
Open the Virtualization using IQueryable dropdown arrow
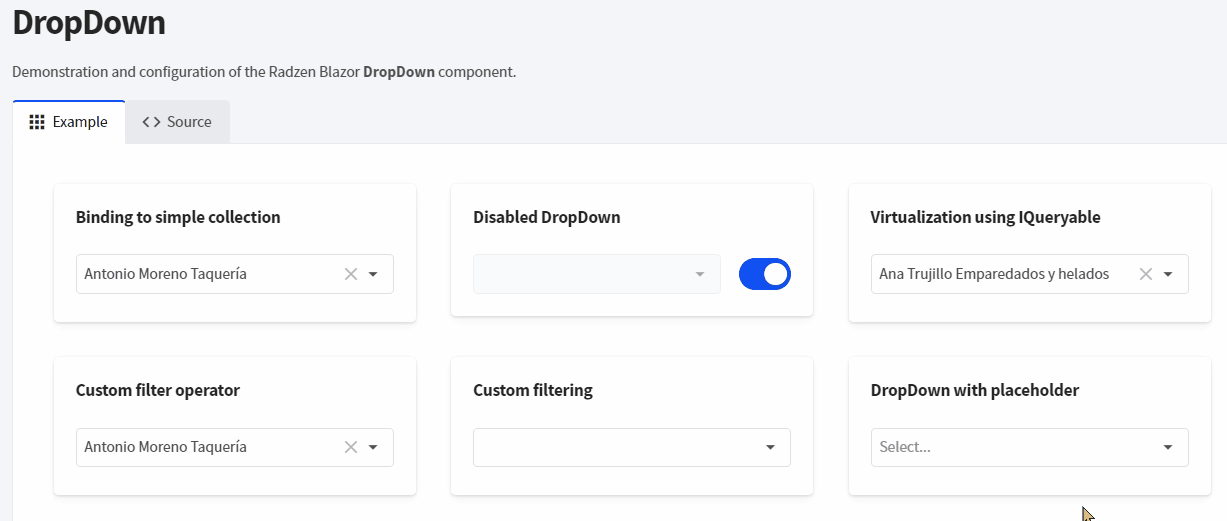click(1168, 274)
